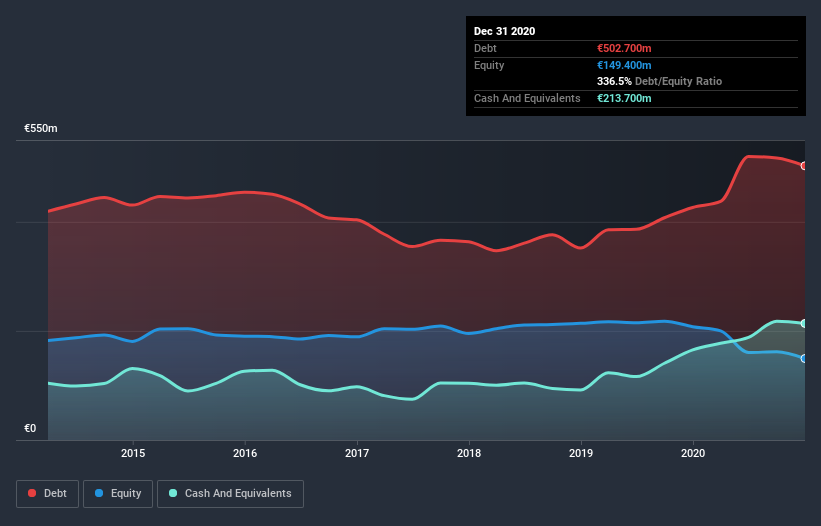Click the Dec 31 2020 tooltip date
This screenshot has height=526, width=821.
pos(504,31)
